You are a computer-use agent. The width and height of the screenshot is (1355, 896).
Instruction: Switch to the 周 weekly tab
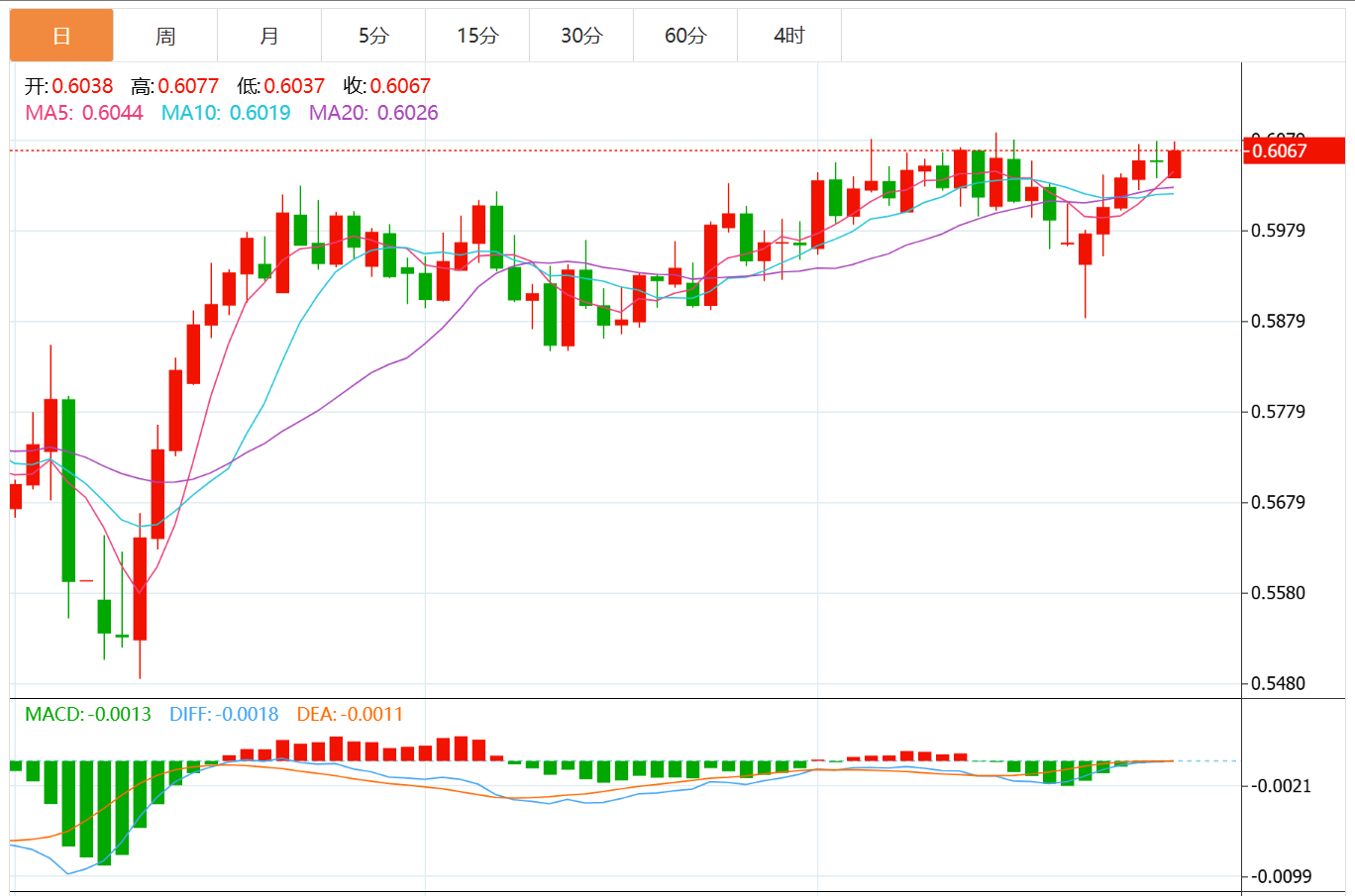click(x=165, y=36)
